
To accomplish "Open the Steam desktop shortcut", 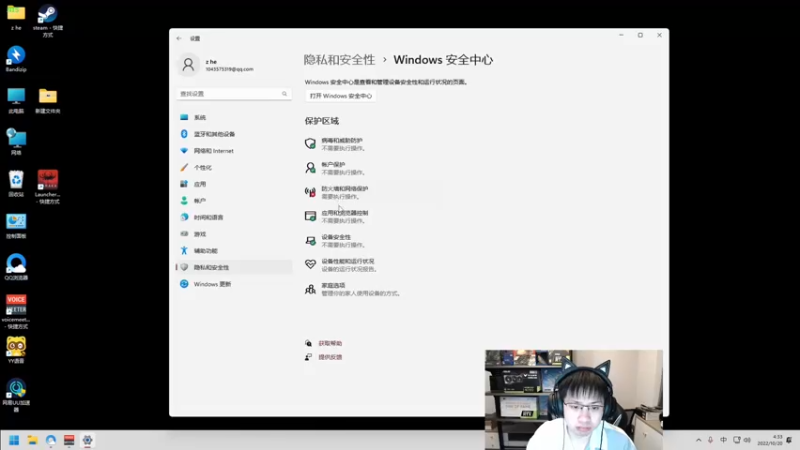I will pos(47,21).
